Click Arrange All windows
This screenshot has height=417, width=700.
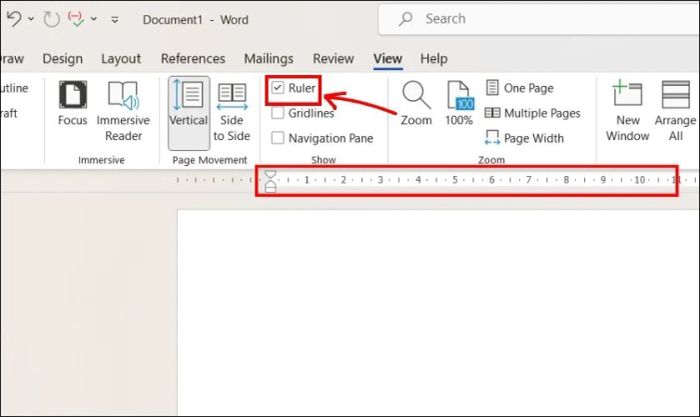point(675,112)
